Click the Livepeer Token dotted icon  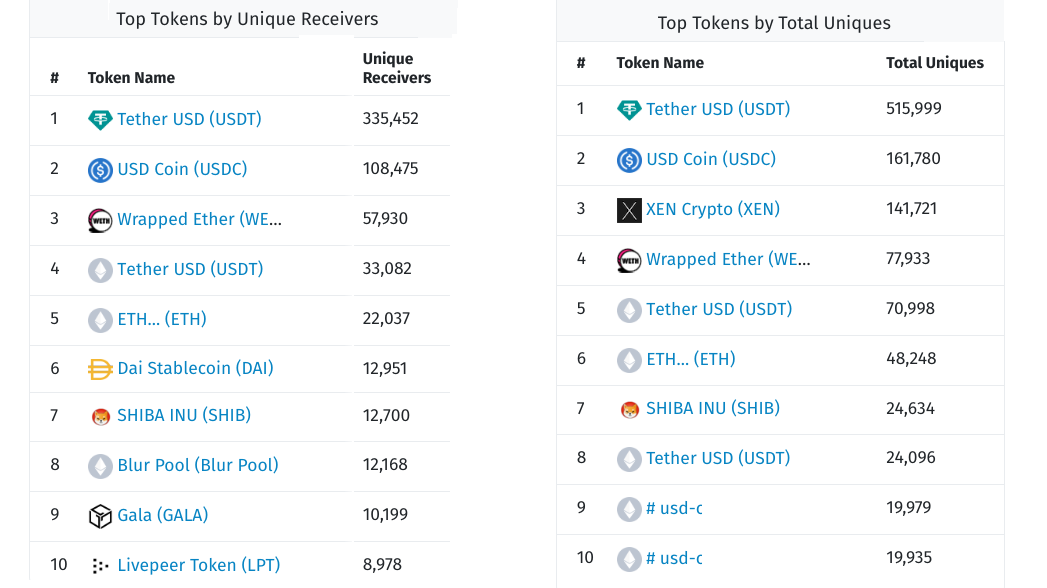pos(100,566)
